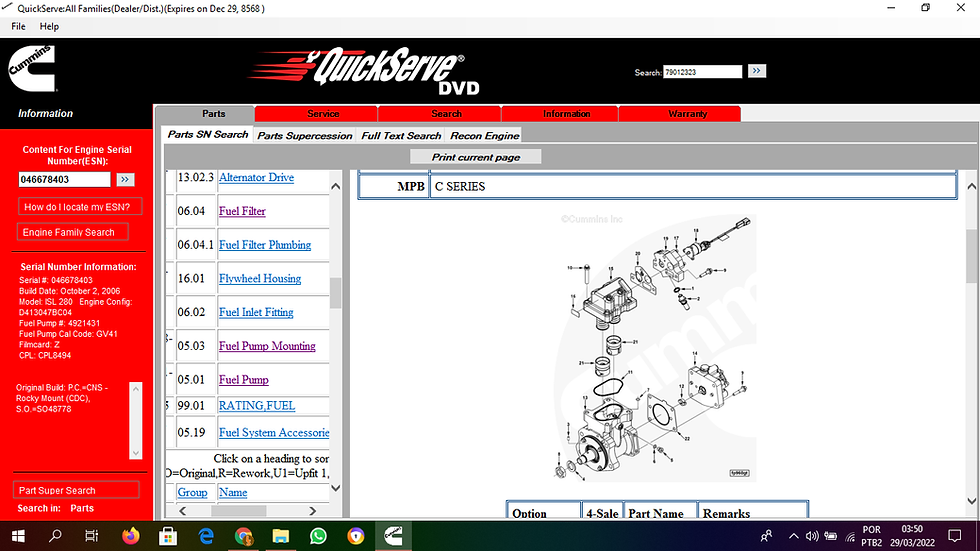Switch to the Service tab
The image size is (980, 551).
(x=316, y=114)
